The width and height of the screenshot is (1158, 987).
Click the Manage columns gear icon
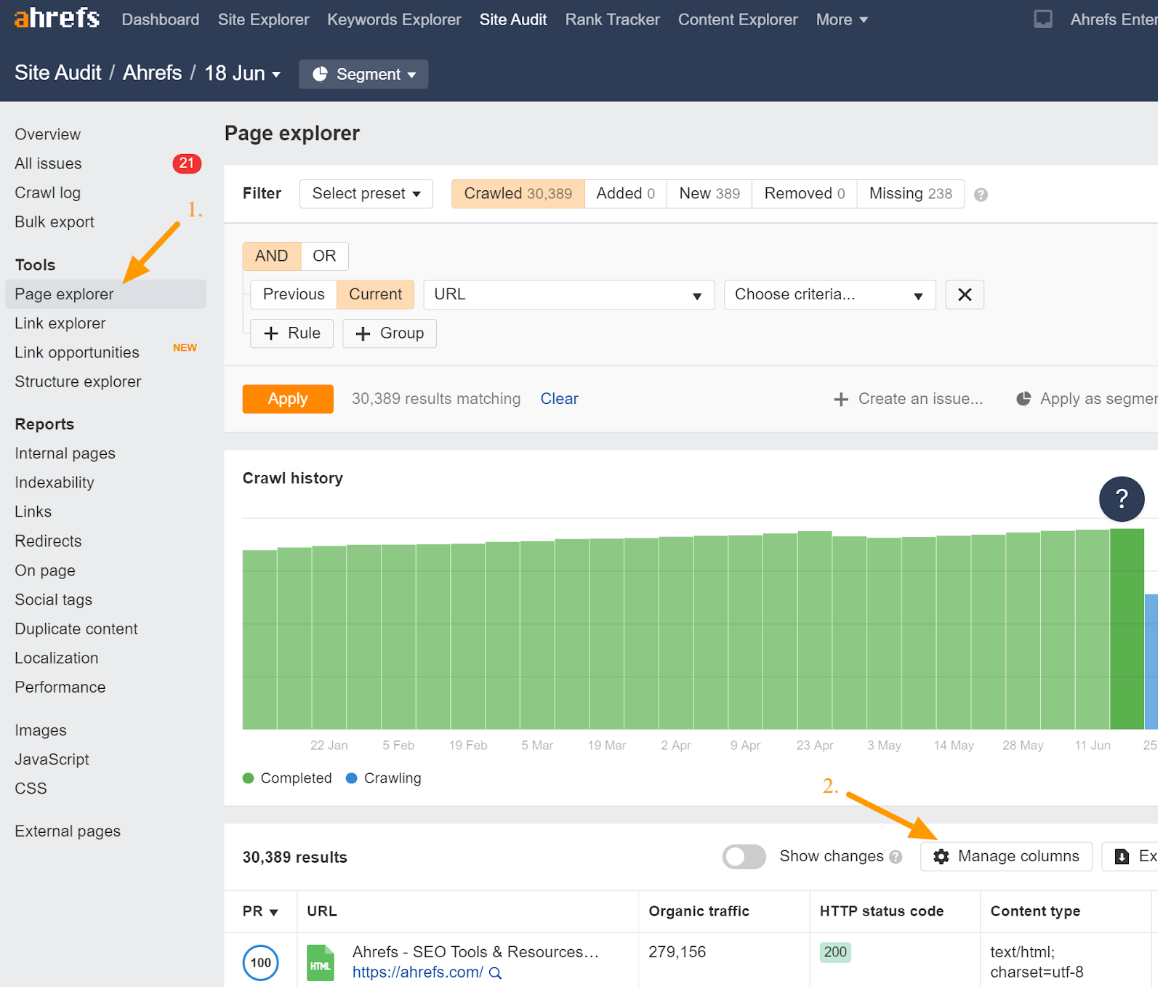941,856
